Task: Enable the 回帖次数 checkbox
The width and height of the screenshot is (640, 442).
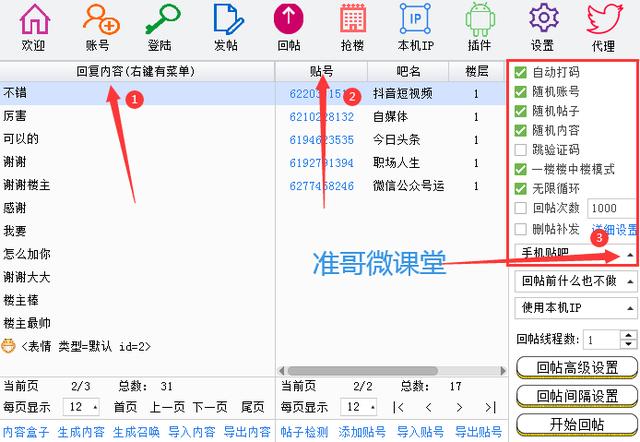Action: pyautogui.click(x=520, y=208)
